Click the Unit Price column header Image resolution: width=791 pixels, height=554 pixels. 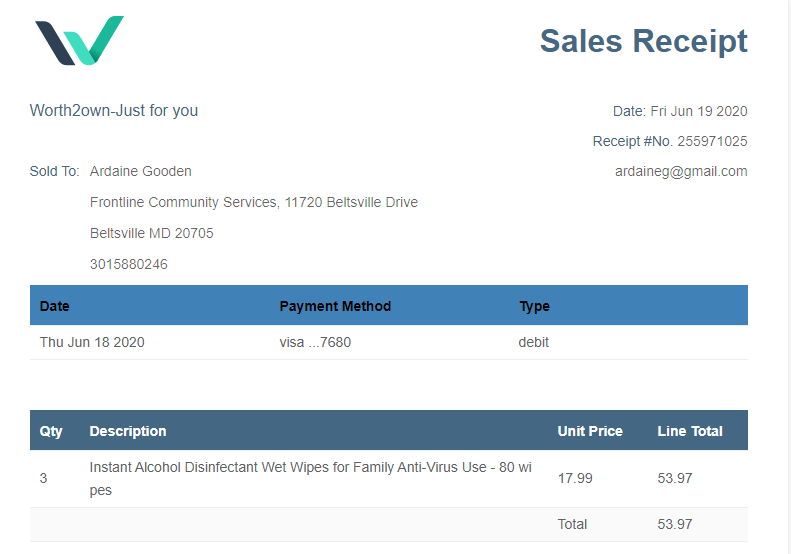point(590,431)
